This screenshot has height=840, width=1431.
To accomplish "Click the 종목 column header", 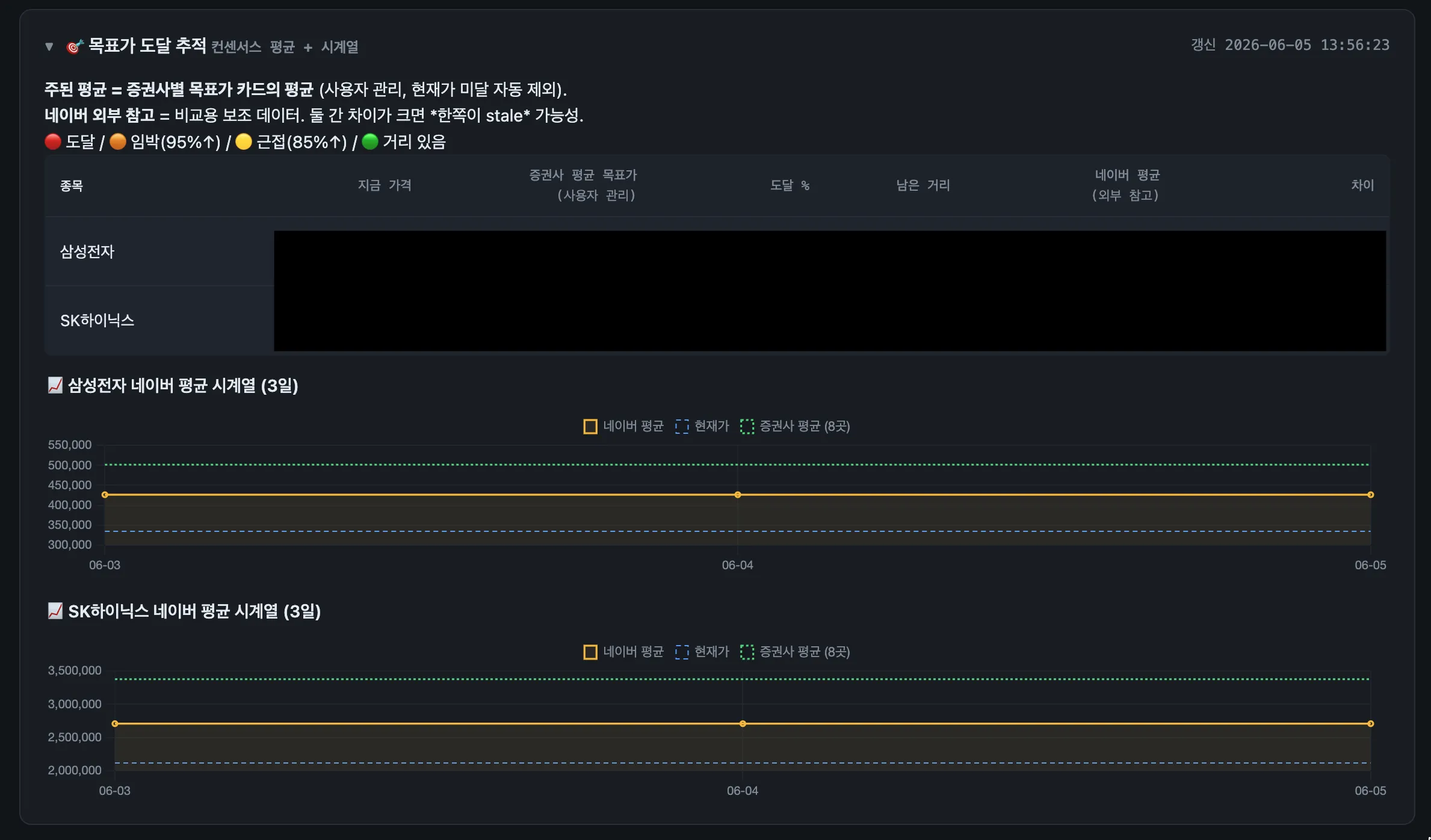I will pyautogui.click(x=72, y=185).
